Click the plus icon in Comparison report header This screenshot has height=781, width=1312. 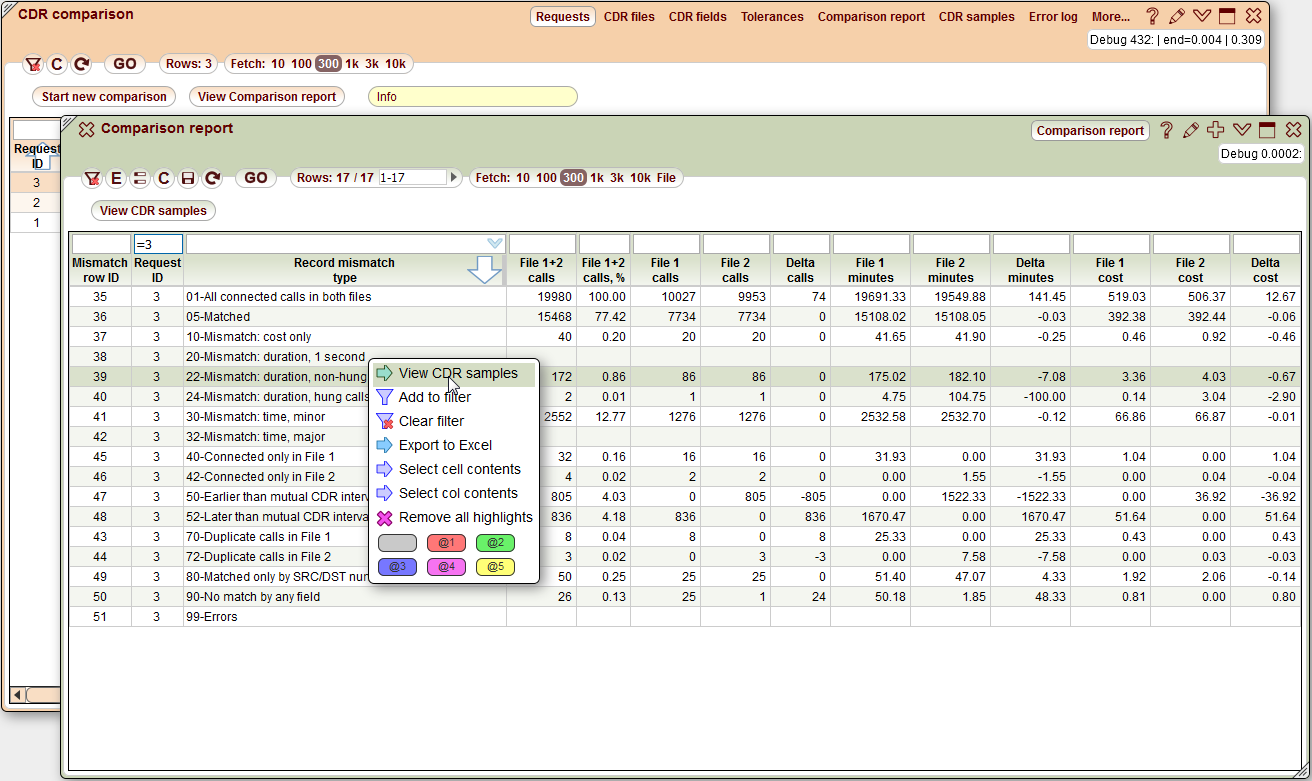pos(1216,130)
